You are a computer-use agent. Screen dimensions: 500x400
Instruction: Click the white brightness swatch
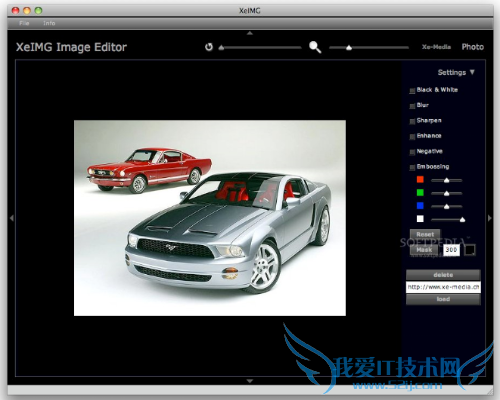(x=420, y=219)
